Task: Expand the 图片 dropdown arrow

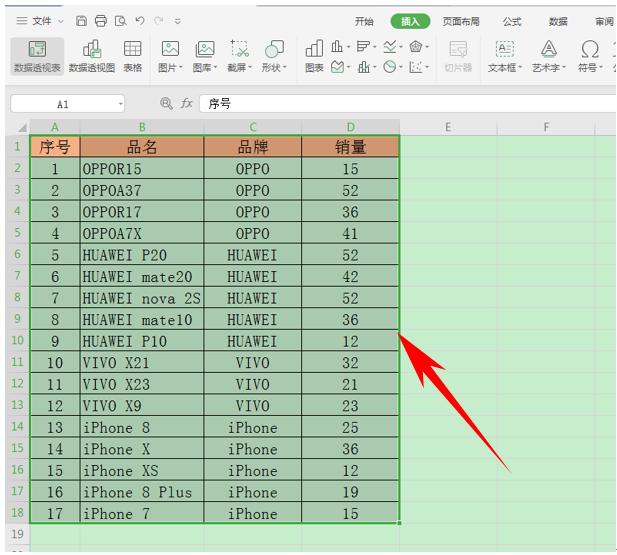Action: pyautogui.click(x=181, y=67)
